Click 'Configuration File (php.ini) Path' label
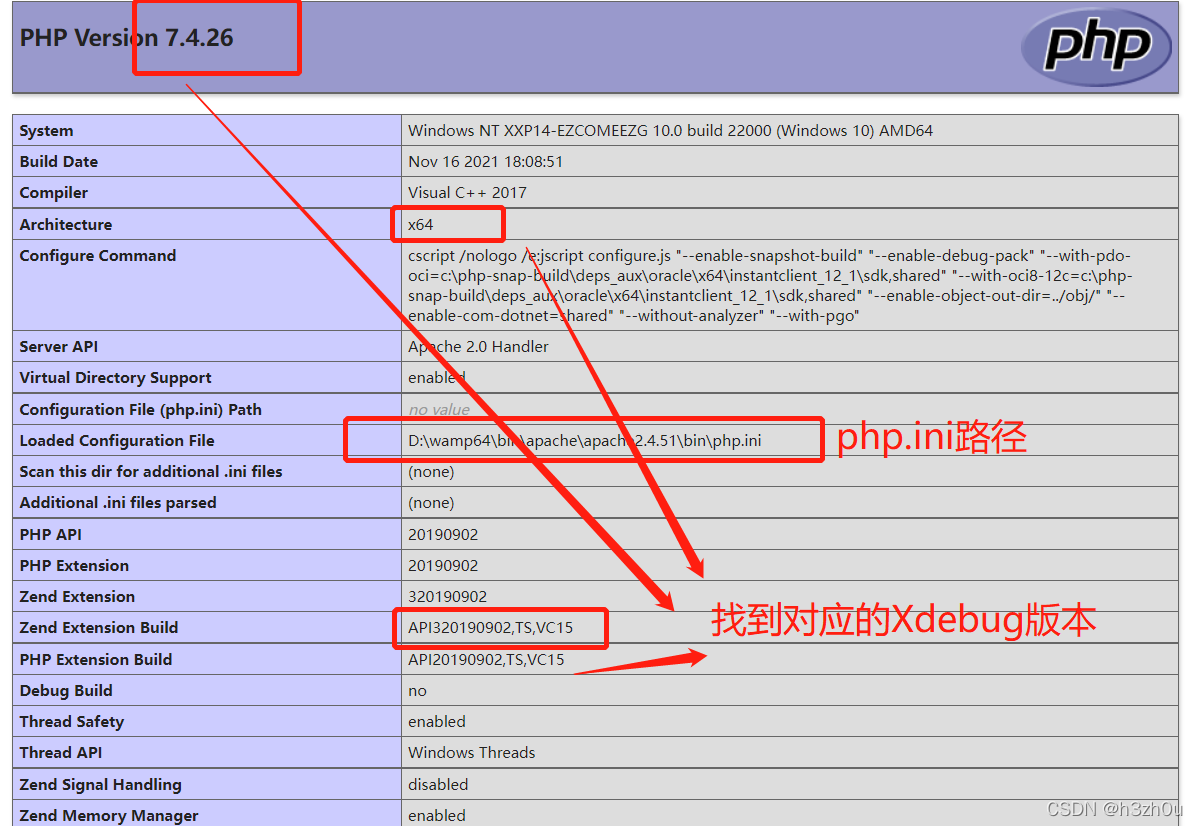The width and height of the screenshot is (1198, 826). pos(141,410)
